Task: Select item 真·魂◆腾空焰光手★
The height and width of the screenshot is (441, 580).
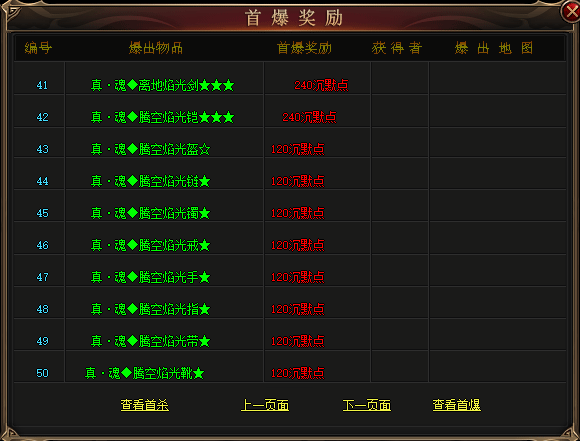Action: tap(151, 277)
